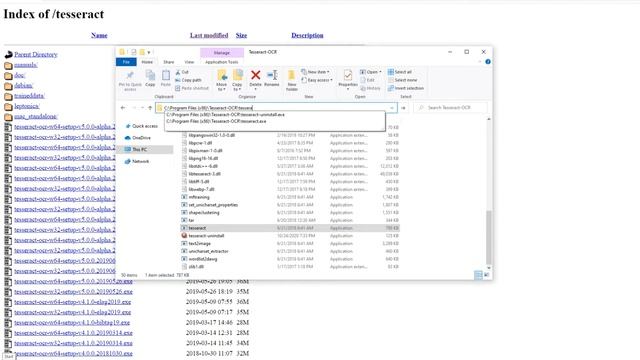
Task: Collapse the ribbon with chevron
Action: pos(480,62)
